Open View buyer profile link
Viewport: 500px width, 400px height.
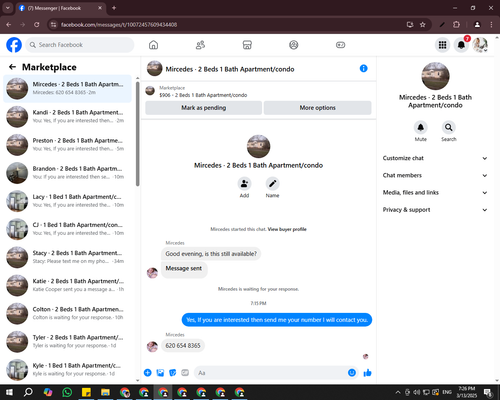(287, 229)
